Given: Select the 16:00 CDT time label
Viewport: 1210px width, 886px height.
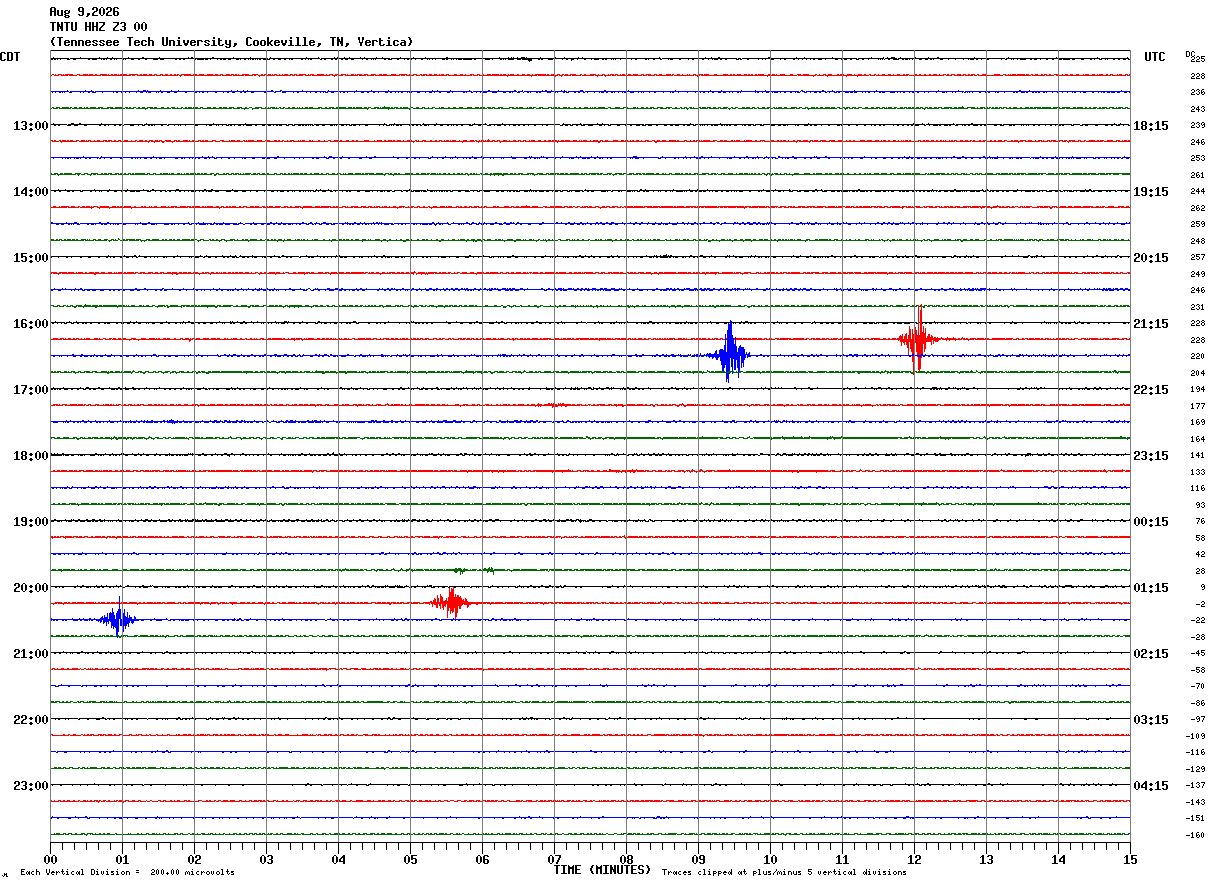Looking at the screenshot, I should tap(30, 323).
